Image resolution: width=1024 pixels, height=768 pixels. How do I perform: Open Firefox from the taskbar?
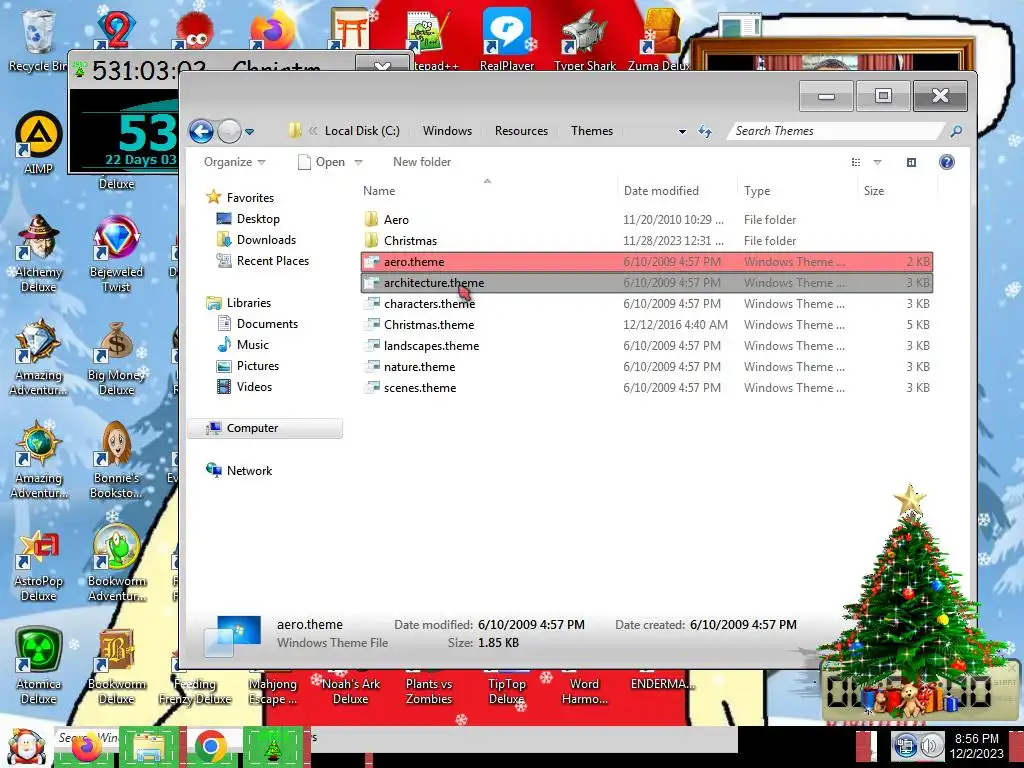[x=87, y=746]
